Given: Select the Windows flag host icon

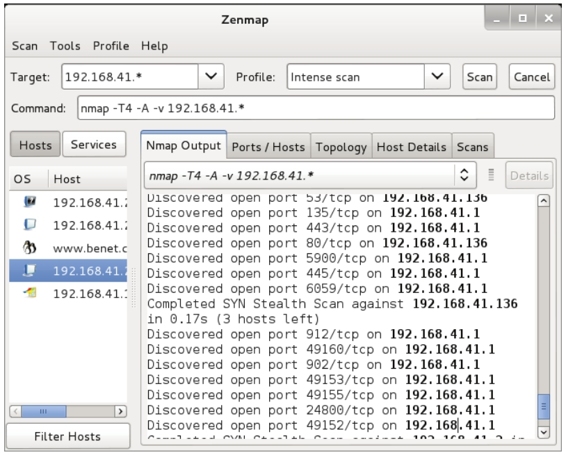Looking at the screenshot, I should pyautogui.click(x=30, y=293).
